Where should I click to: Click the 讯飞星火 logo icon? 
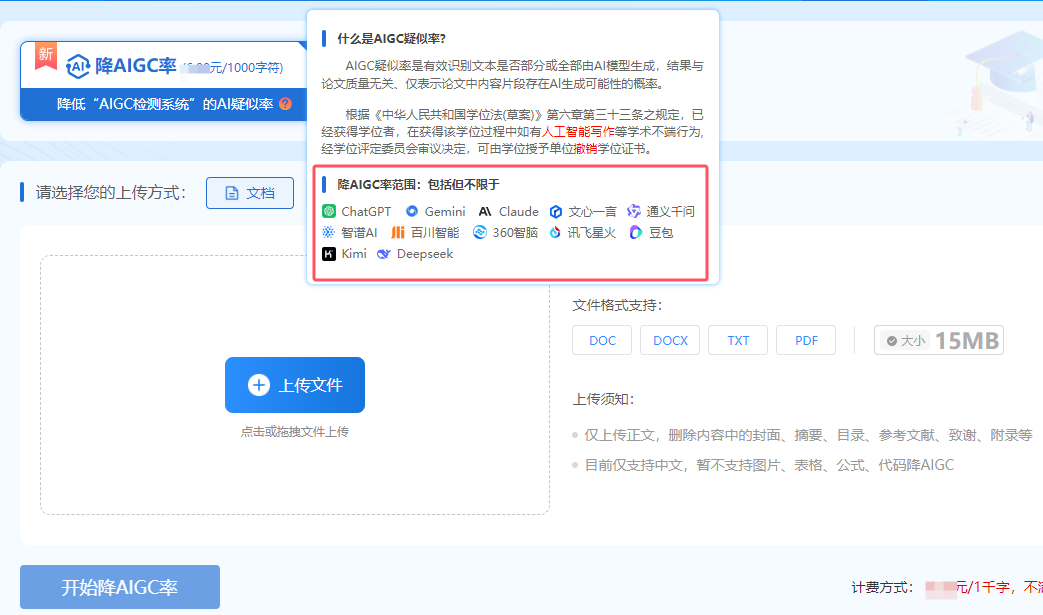click(x=555, y=232)
